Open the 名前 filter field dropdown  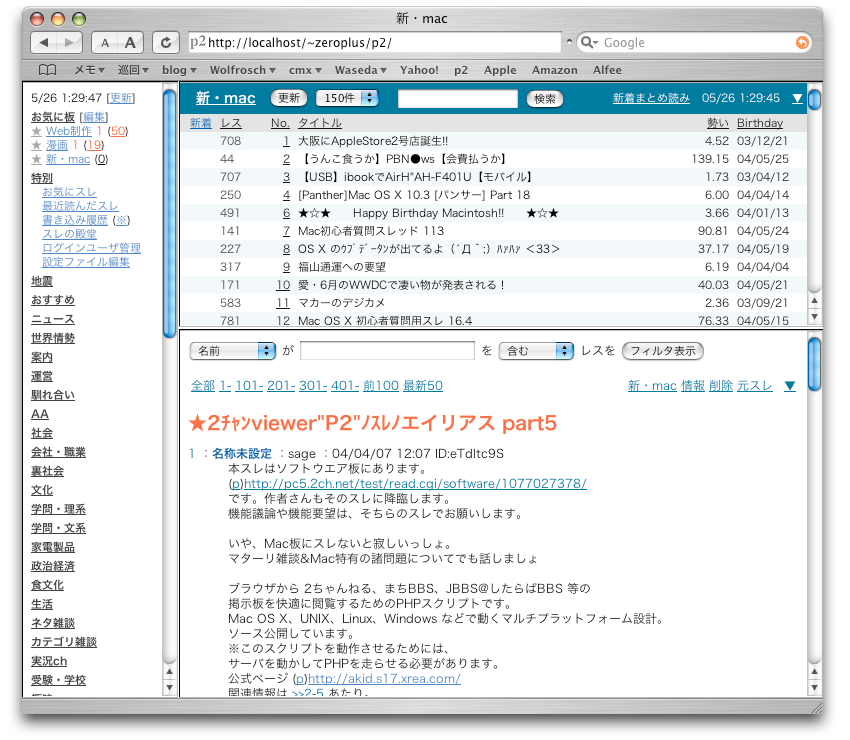tap(233, 351)
